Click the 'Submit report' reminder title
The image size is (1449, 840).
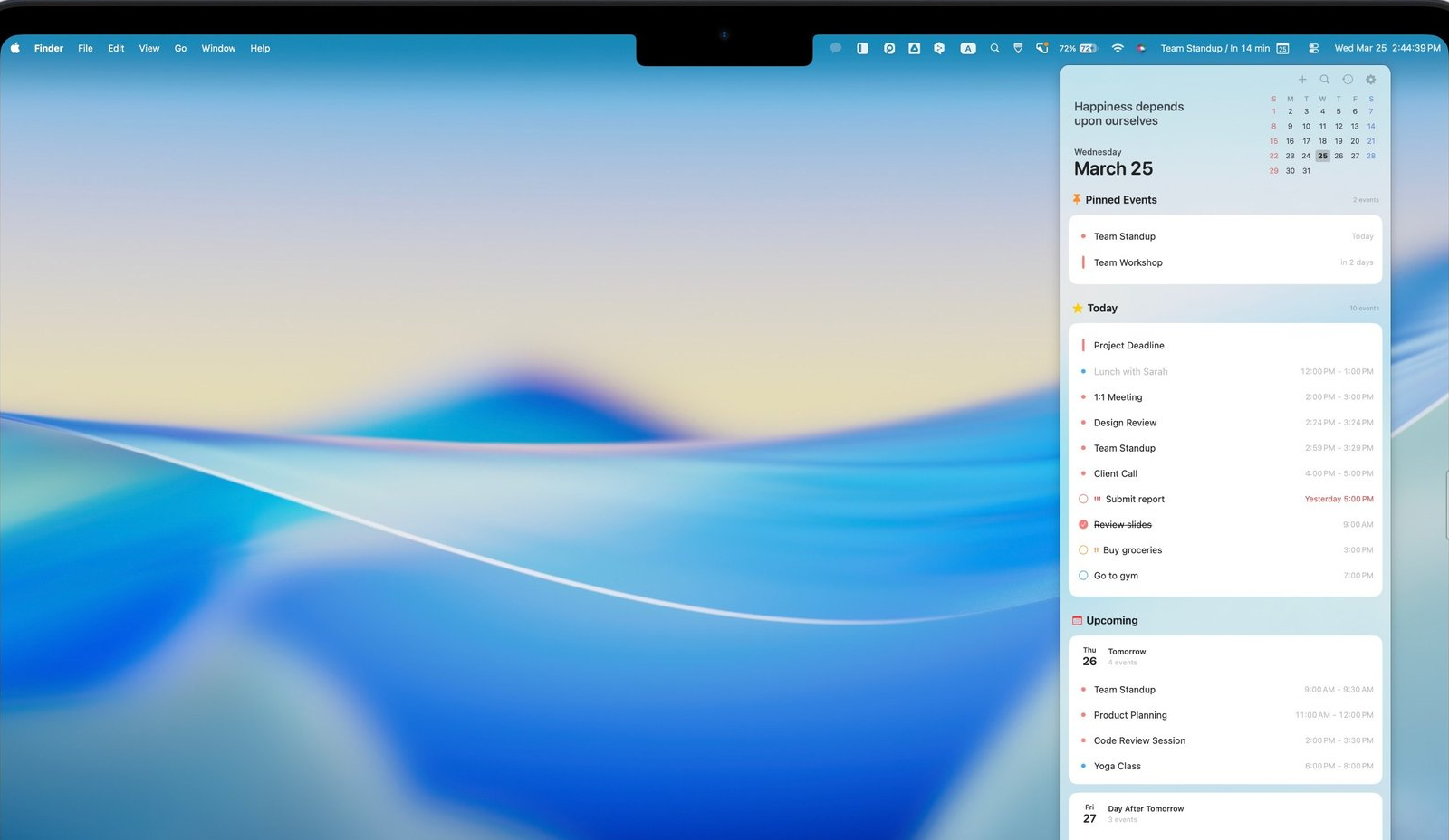click(x=1135, y=499)
